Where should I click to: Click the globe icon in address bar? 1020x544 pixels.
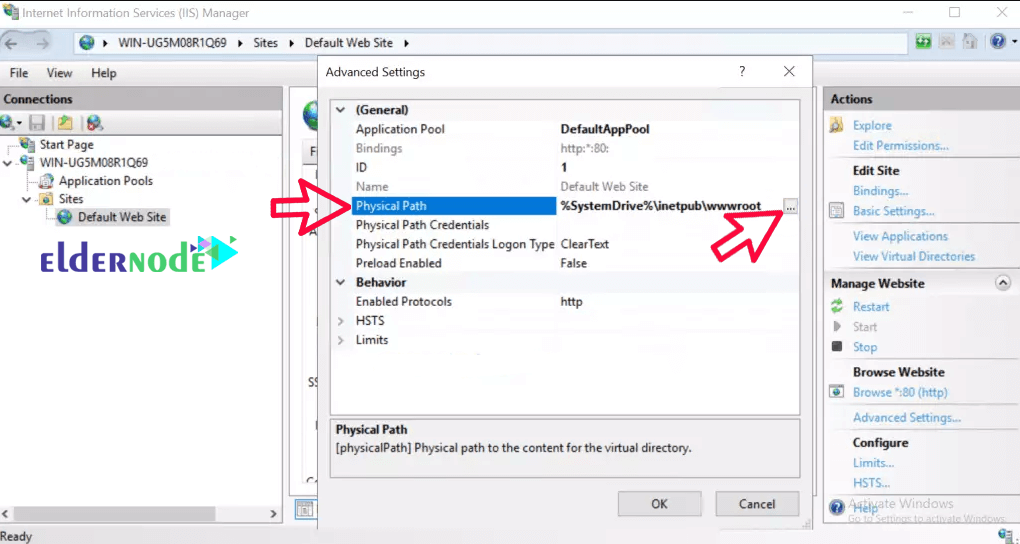pos(87,43)
